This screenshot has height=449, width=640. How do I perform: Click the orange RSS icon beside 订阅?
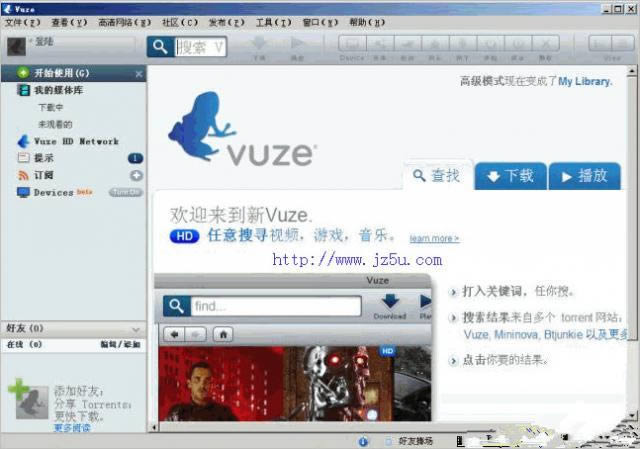[23, 175]
